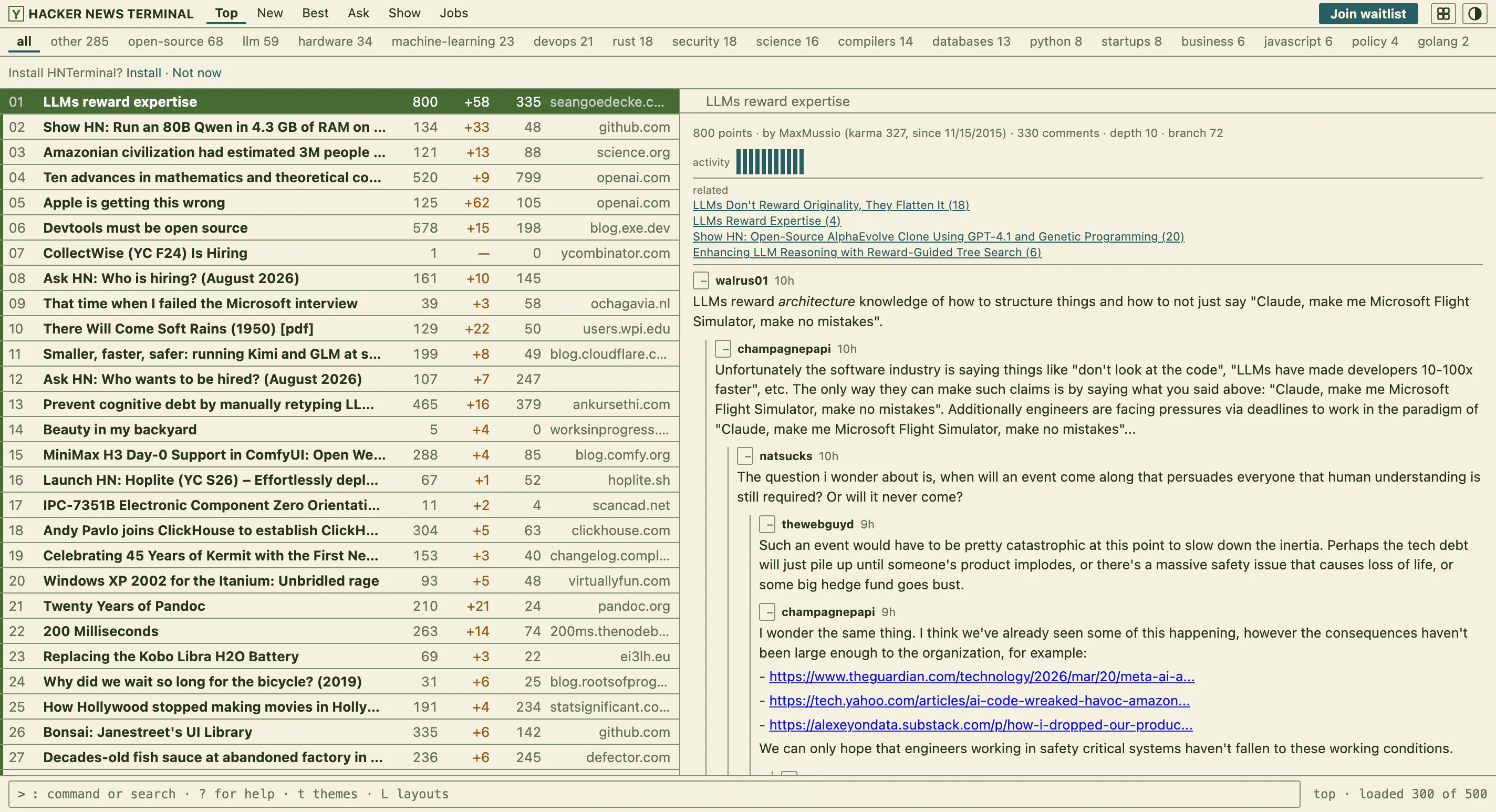The height and width of the screenshot is (812, 1496).
Task: Open the tech.yahoo.com article link
Action: [979, 701]
